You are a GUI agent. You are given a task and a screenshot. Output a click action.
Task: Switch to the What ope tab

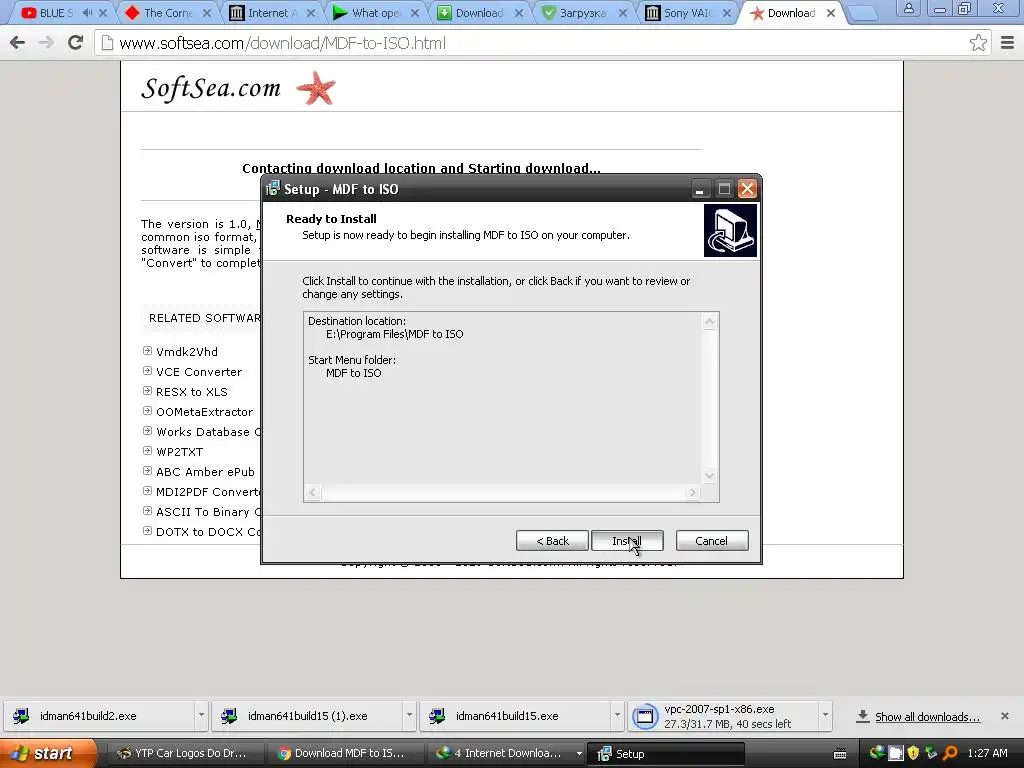(376, 13)
